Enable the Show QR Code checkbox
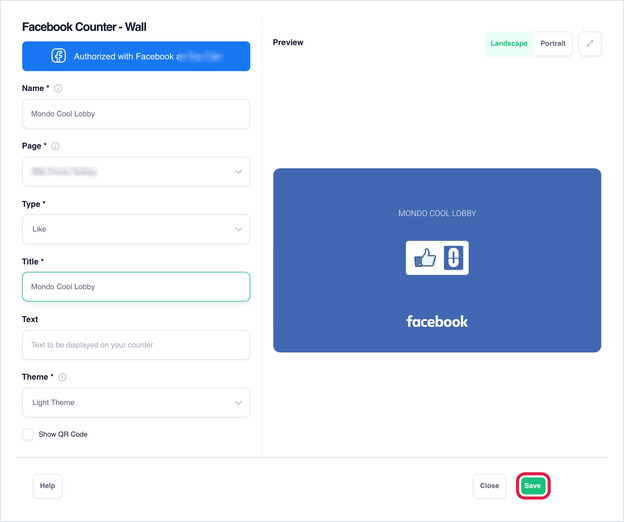Image resolution: width=624 pixels, height=522 pixels. click(x=28, y=434)
